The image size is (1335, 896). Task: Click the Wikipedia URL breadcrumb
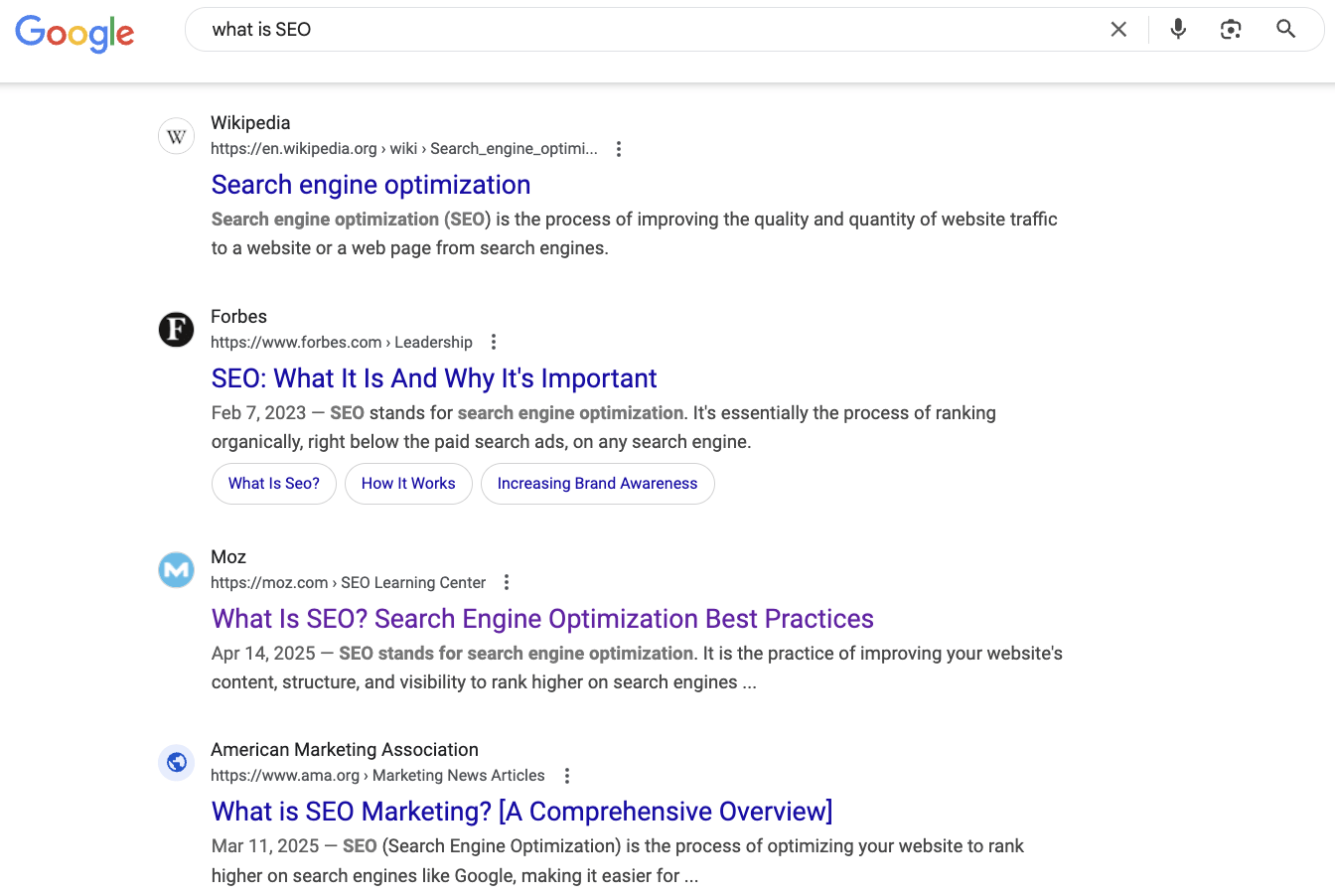tap(404, 149)
